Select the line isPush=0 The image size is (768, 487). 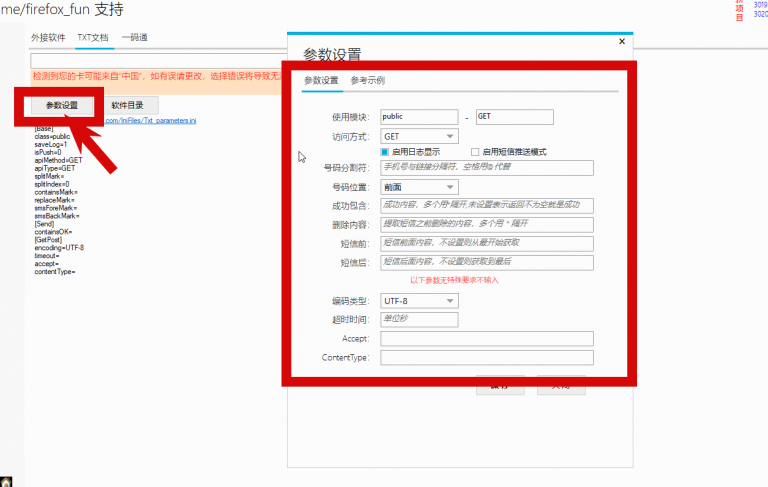click(x=48, y=152)
